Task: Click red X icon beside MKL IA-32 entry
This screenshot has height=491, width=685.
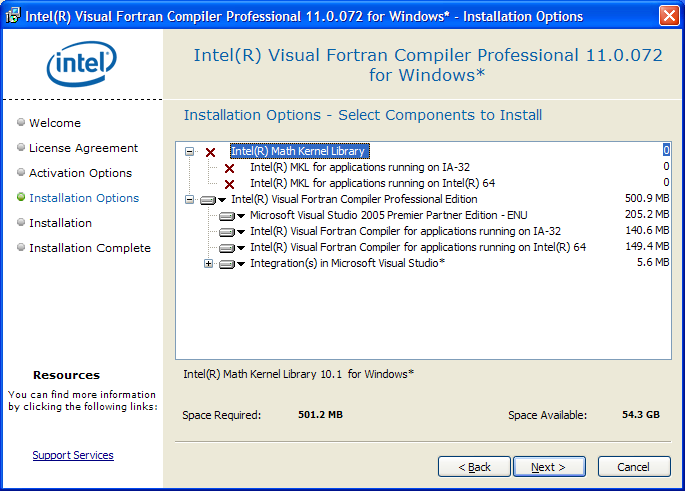Action: click(229, 168)
